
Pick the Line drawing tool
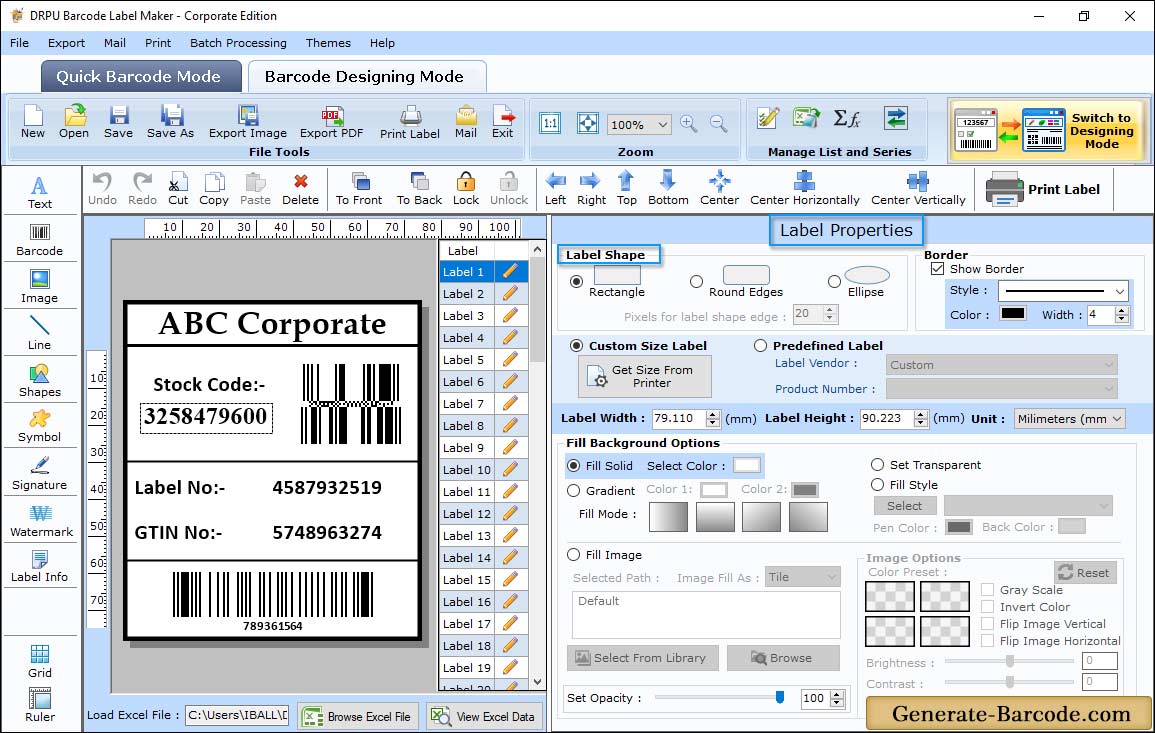pos(40,333)
